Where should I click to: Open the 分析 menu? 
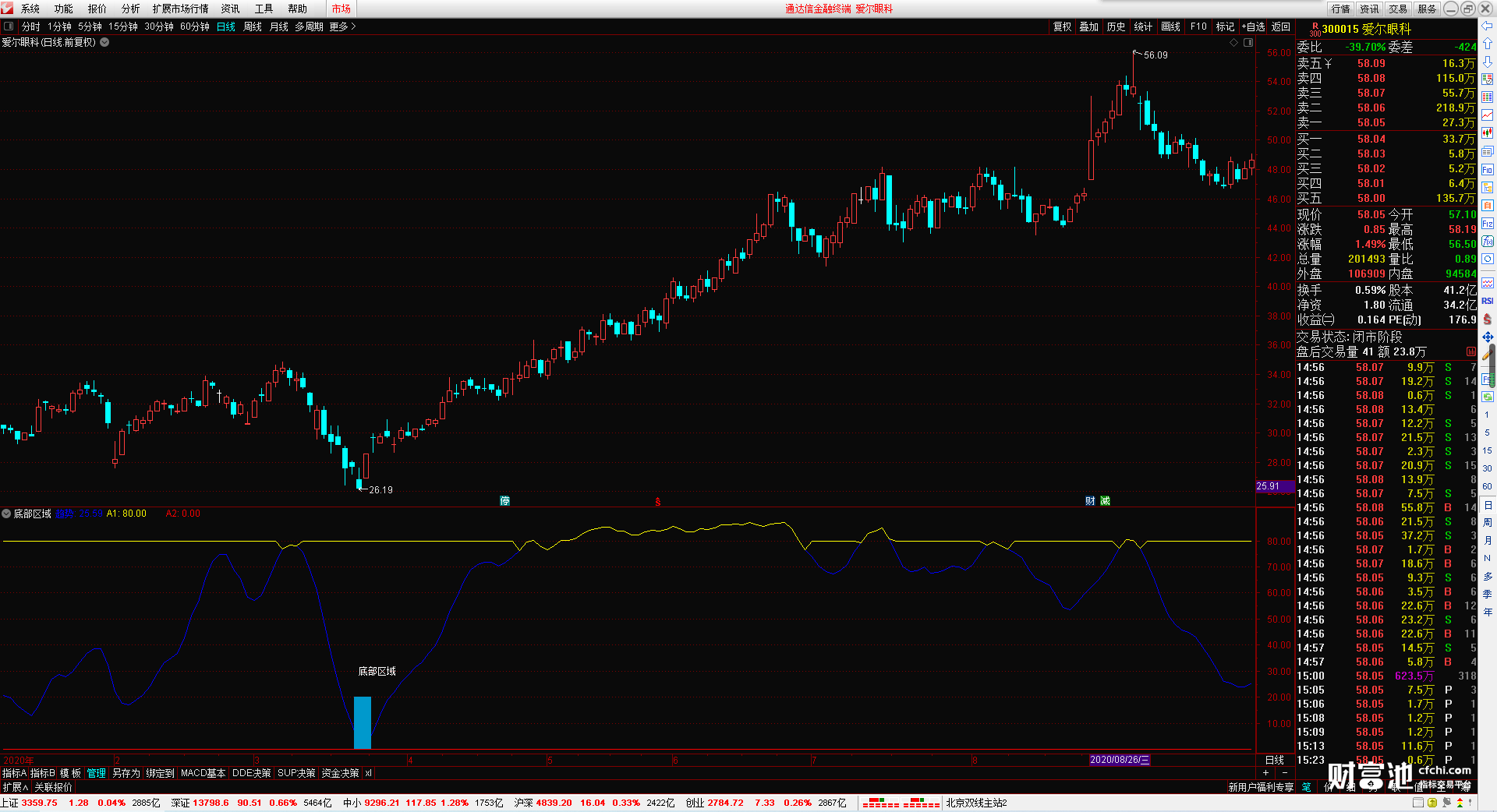131,9
